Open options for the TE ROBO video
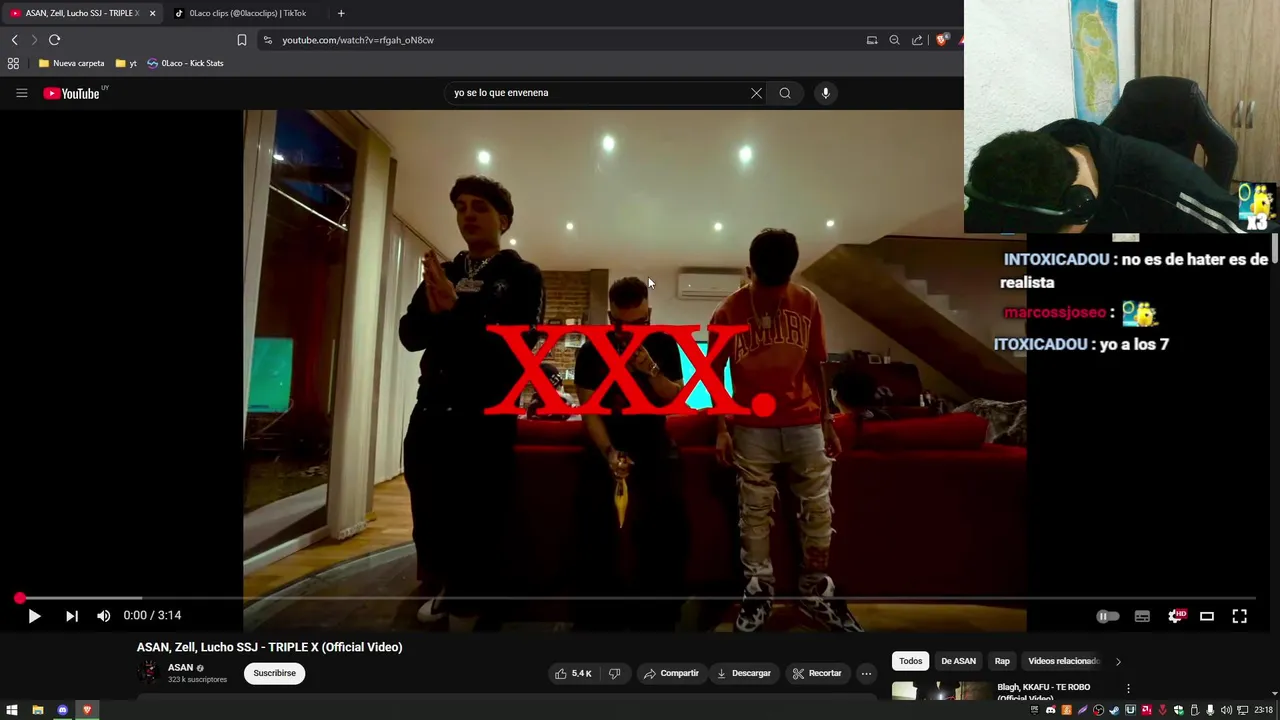 (x=1128, y=688)
